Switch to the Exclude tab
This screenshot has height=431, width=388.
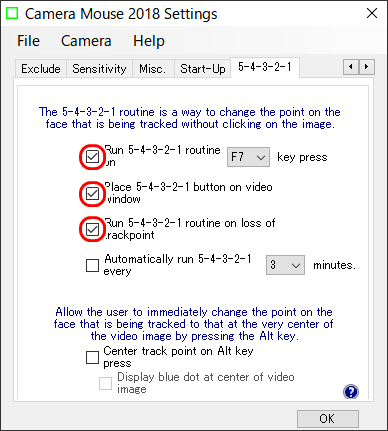coord(41,69)
